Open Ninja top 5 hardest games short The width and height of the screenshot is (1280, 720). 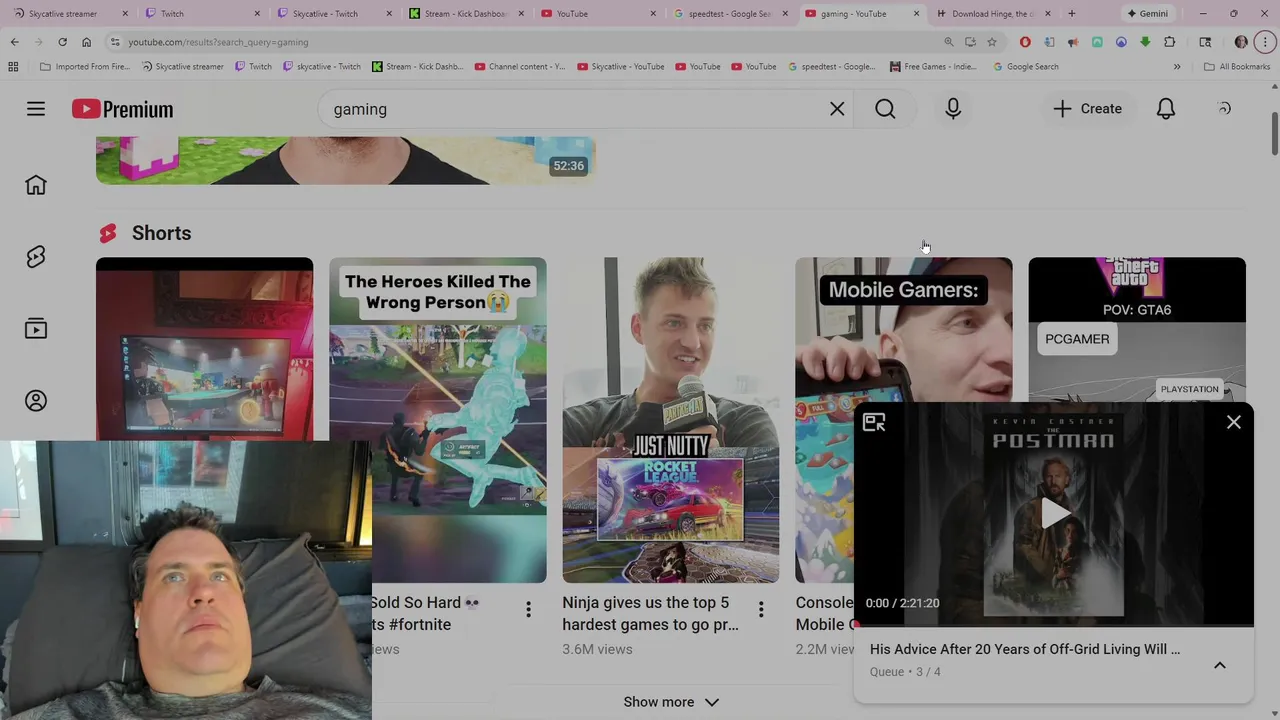pos(671,420)
